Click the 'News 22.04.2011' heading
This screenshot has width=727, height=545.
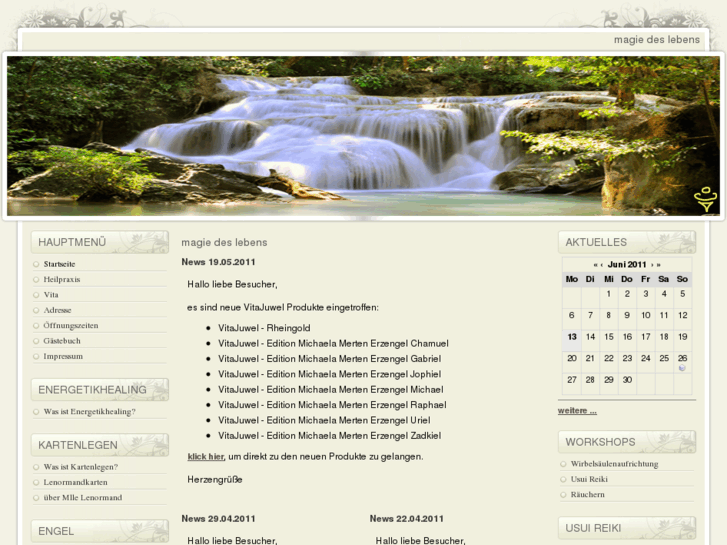tap(407, 519)
